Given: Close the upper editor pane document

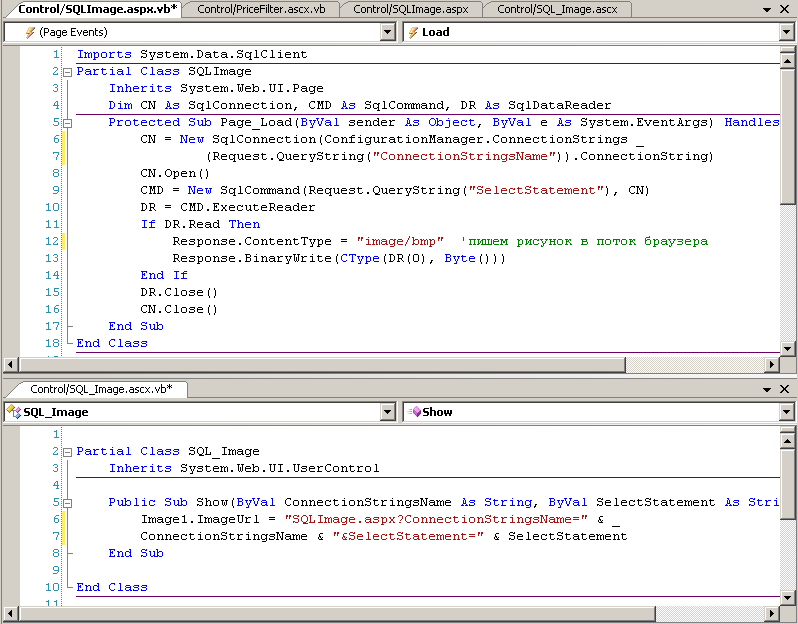Looking at the screenshot, I should coord(785,9).
